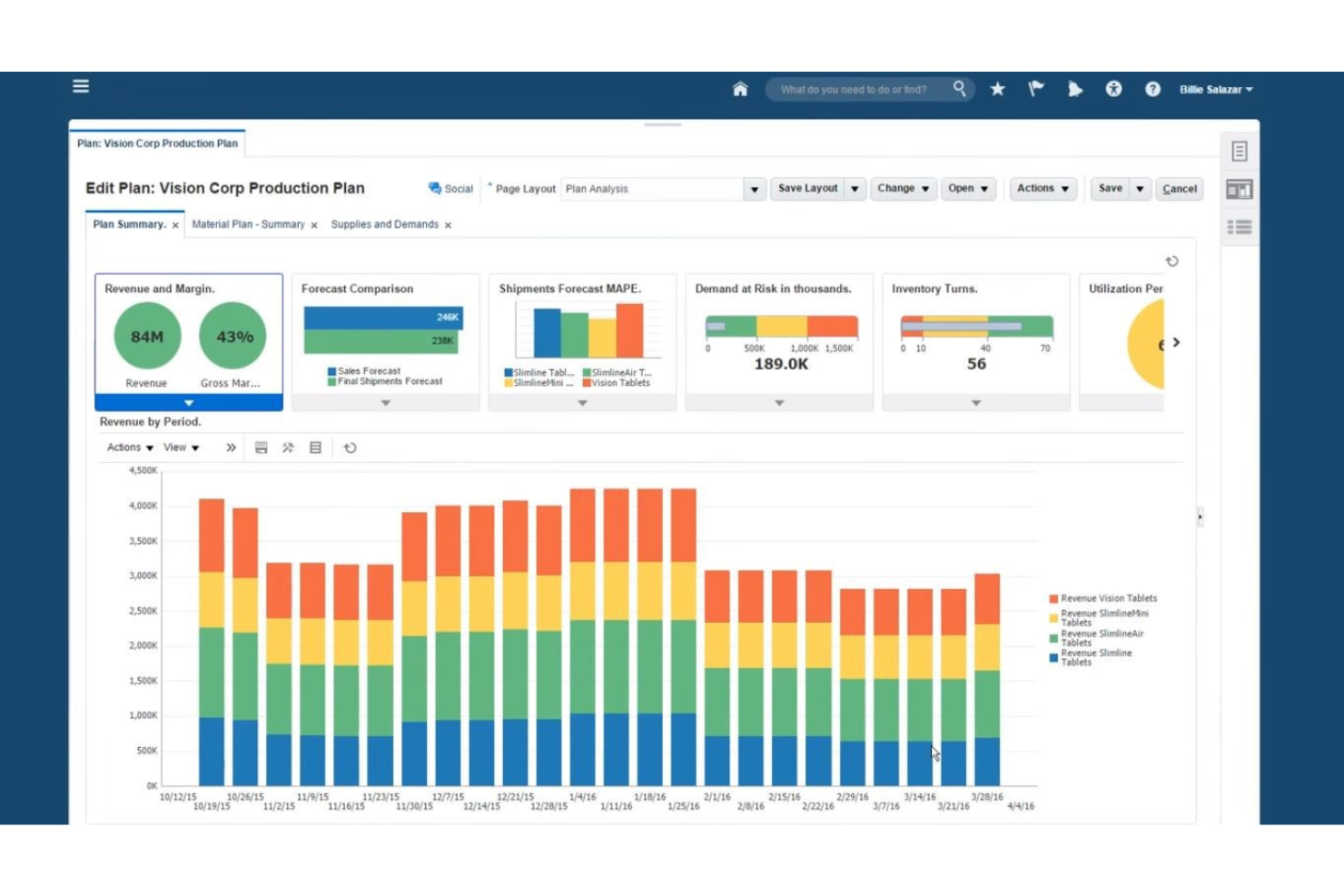Click the 84M Revenue circle
1344x896 pixels.
[x=147, y=336]
